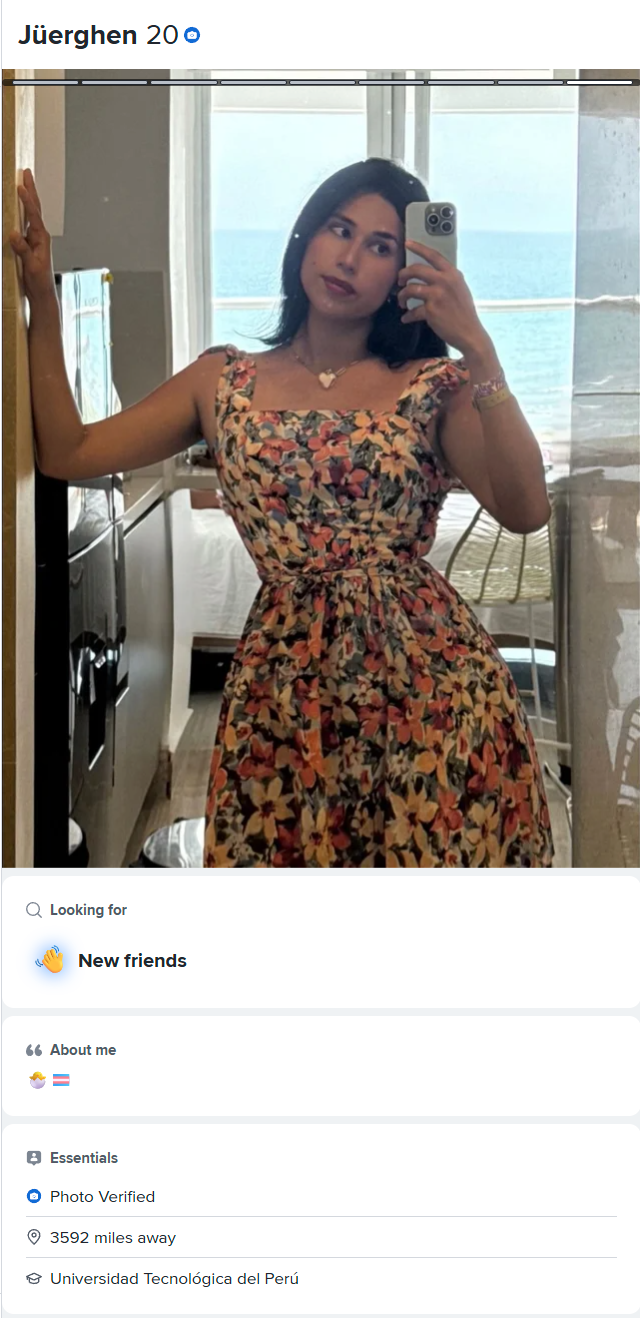640x1318 pixels.
Task: Click the New friends label
Action: tap(132, 961)
